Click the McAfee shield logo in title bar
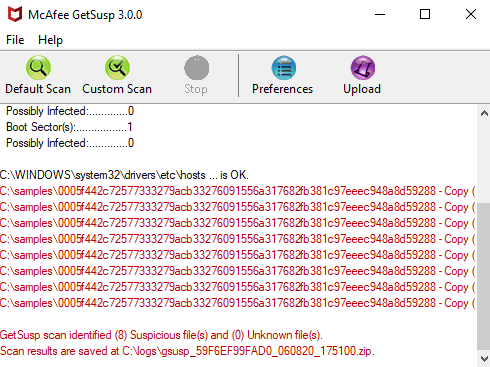The width and height of the screenshot is (490, 367). (x=15, y=14)
